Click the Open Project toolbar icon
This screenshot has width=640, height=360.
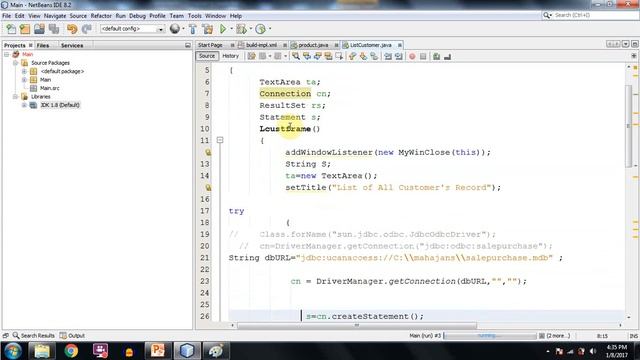39,29
